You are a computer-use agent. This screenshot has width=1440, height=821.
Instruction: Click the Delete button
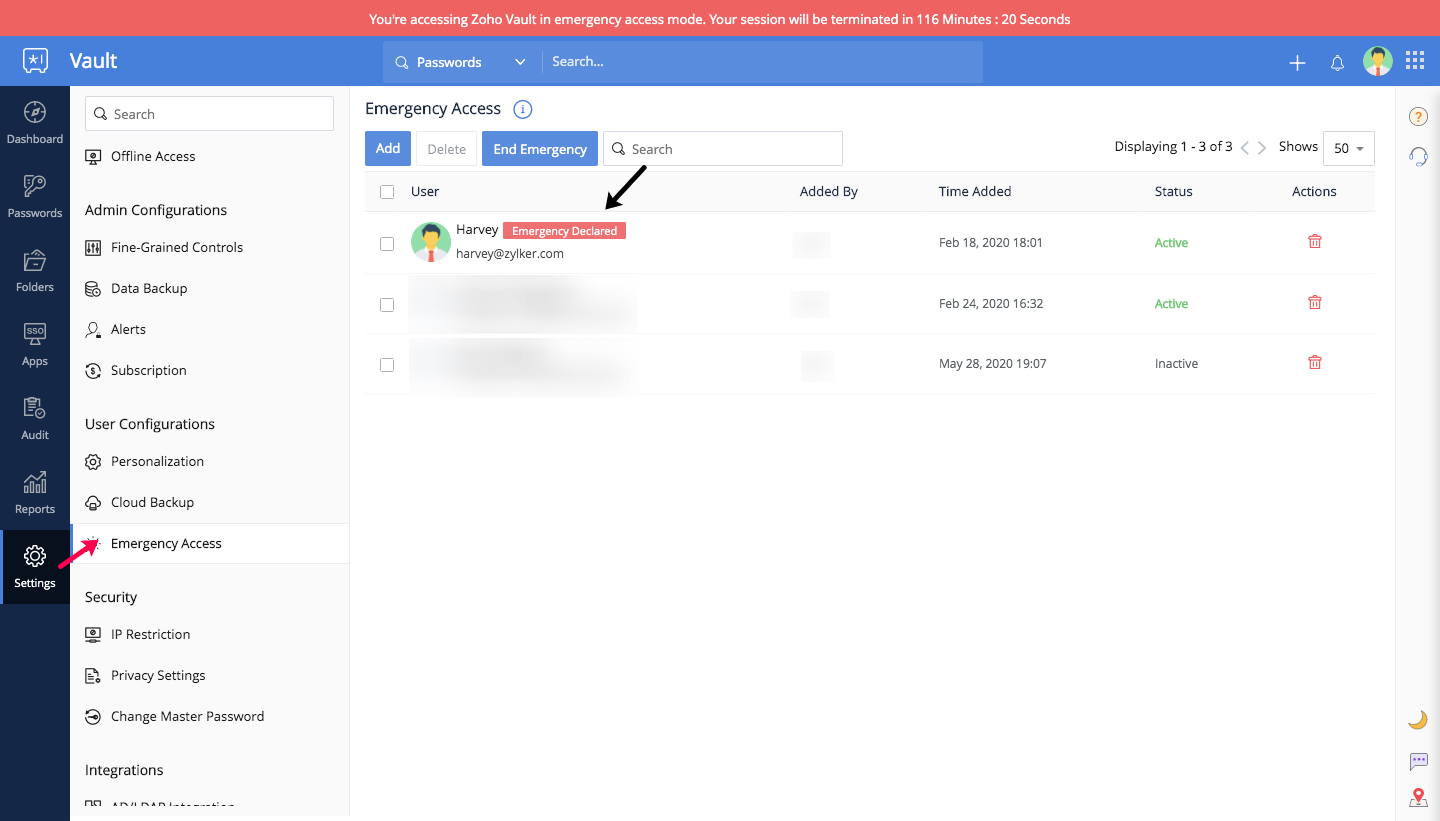446,149
